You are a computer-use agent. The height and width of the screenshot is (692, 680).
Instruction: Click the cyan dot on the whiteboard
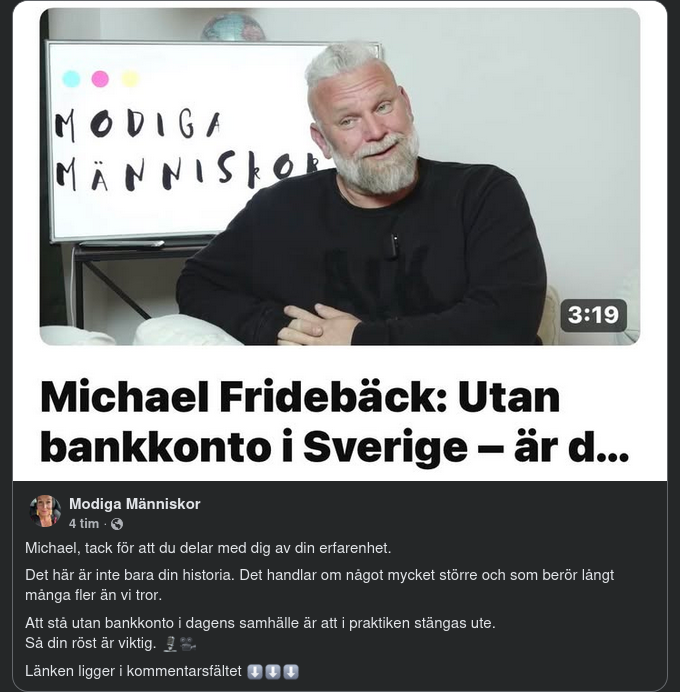click(x=71, y=79)
